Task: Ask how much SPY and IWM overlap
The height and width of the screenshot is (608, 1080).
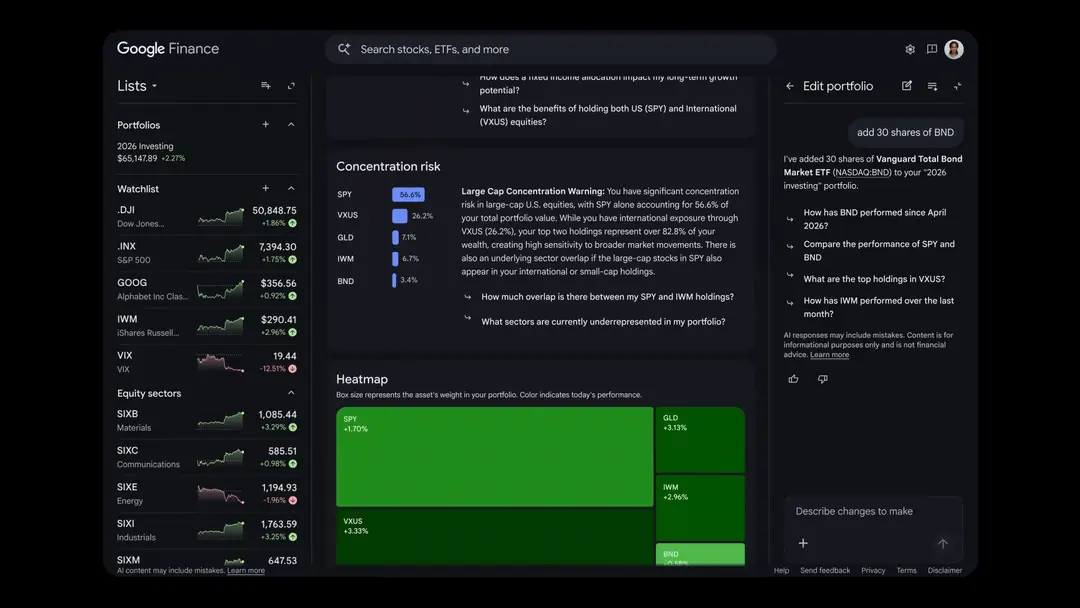Action: (608, 297)
